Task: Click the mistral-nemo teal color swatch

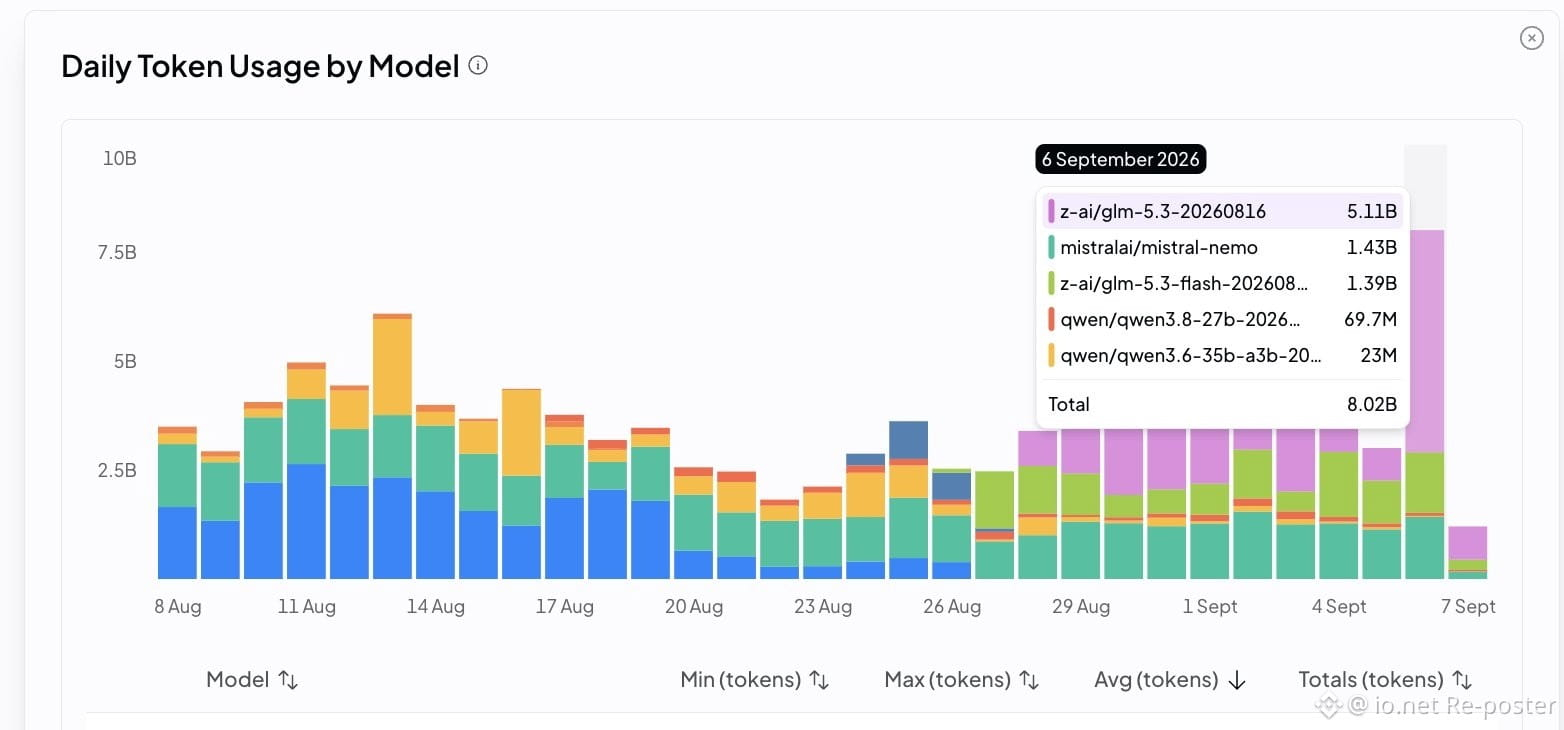Action: (x=1051, y=247)
